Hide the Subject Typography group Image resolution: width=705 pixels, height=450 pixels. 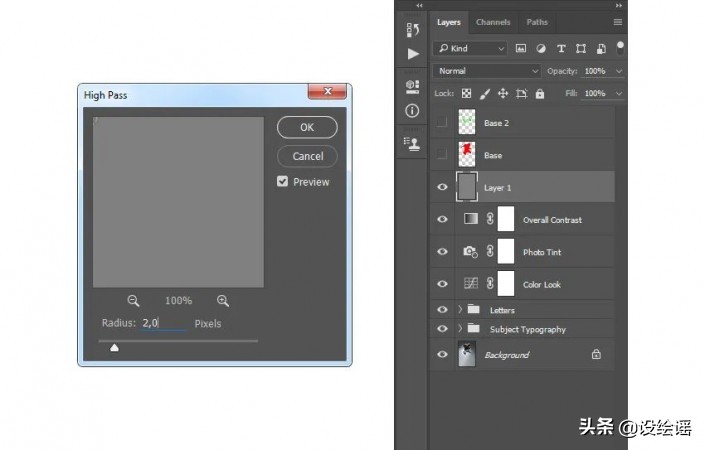point(442,329)
